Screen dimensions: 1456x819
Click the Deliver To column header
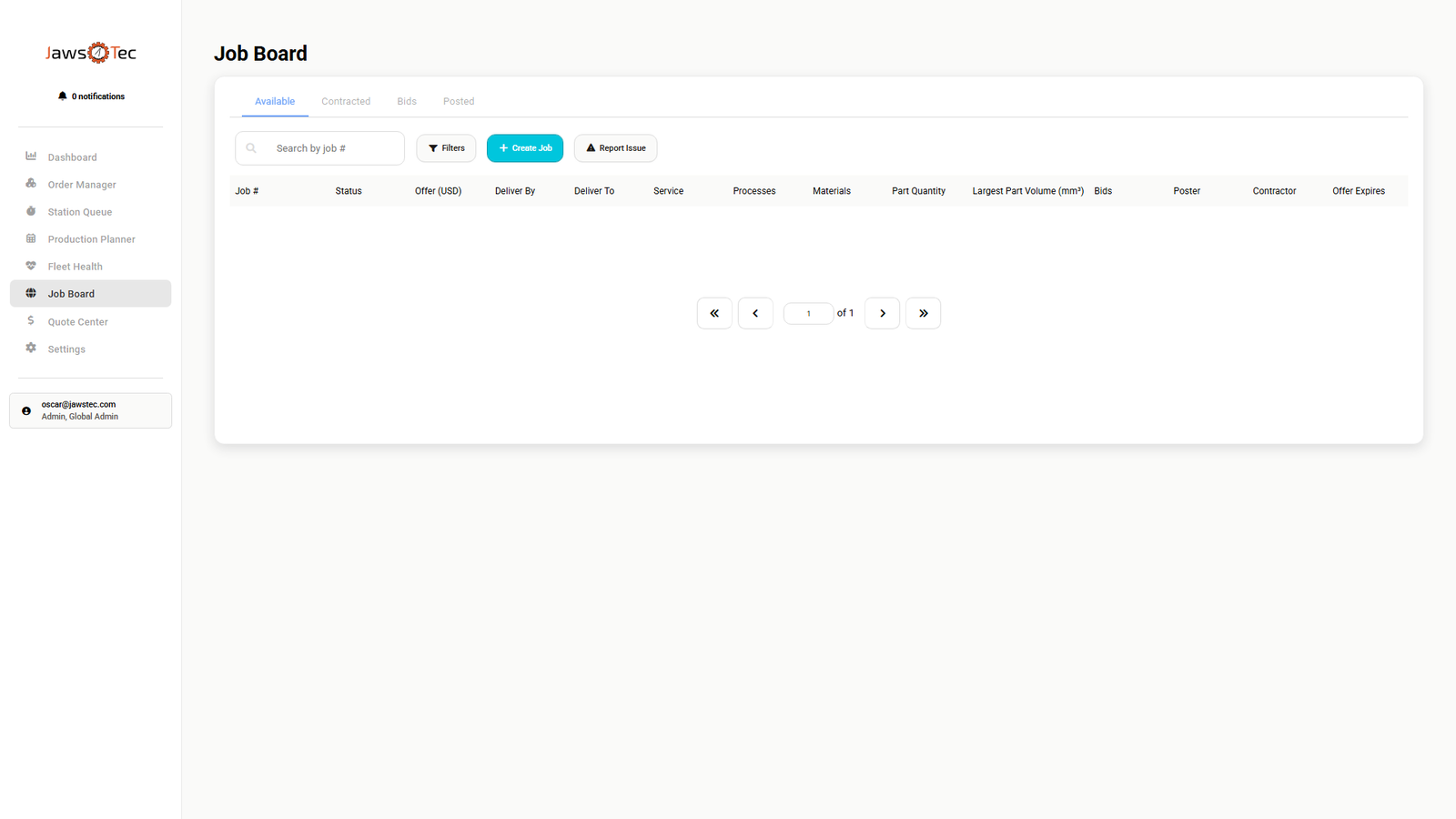click(x=594, y=191)
